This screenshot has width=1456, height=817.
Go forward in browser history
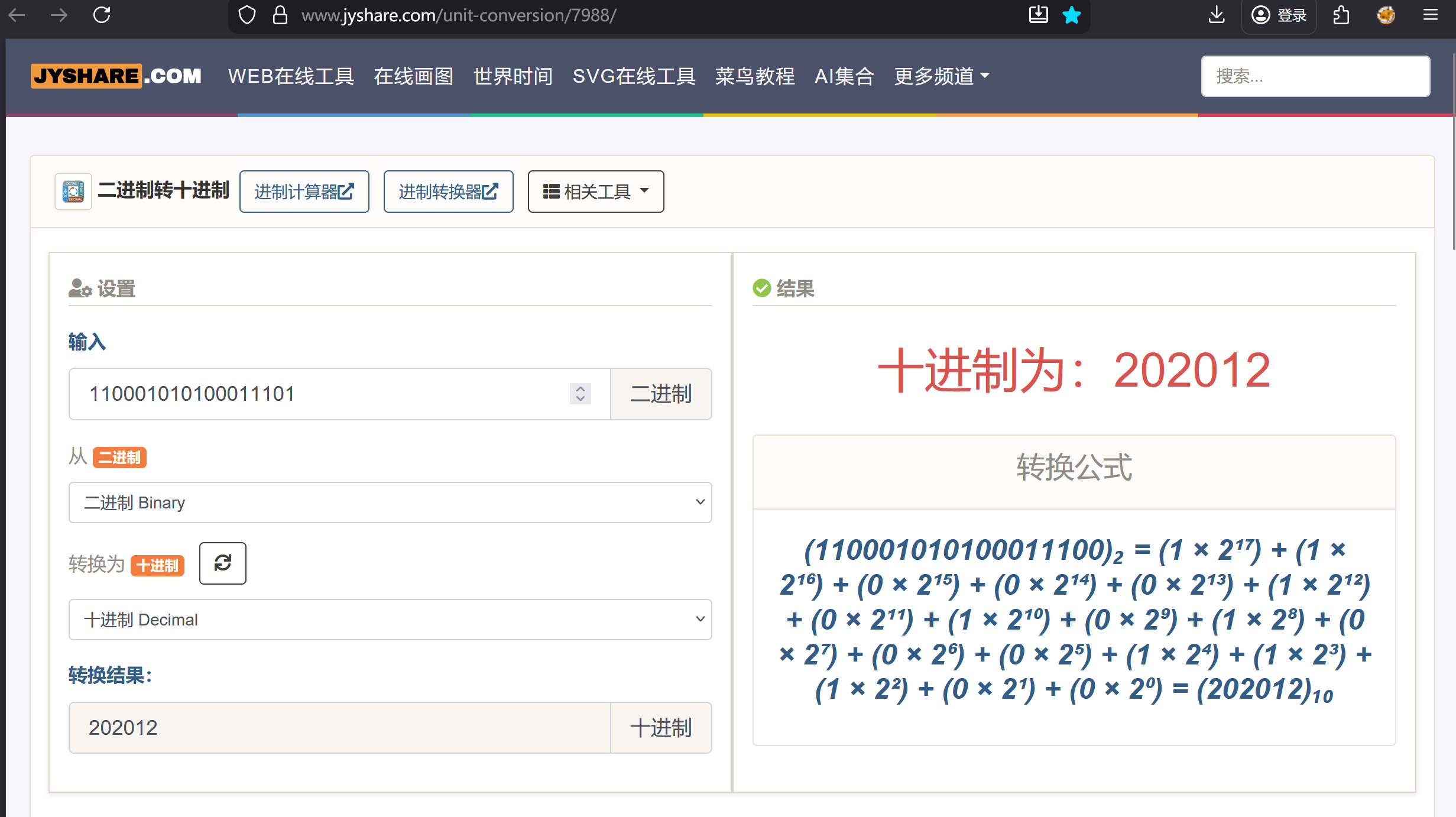(x=59, y=15)
